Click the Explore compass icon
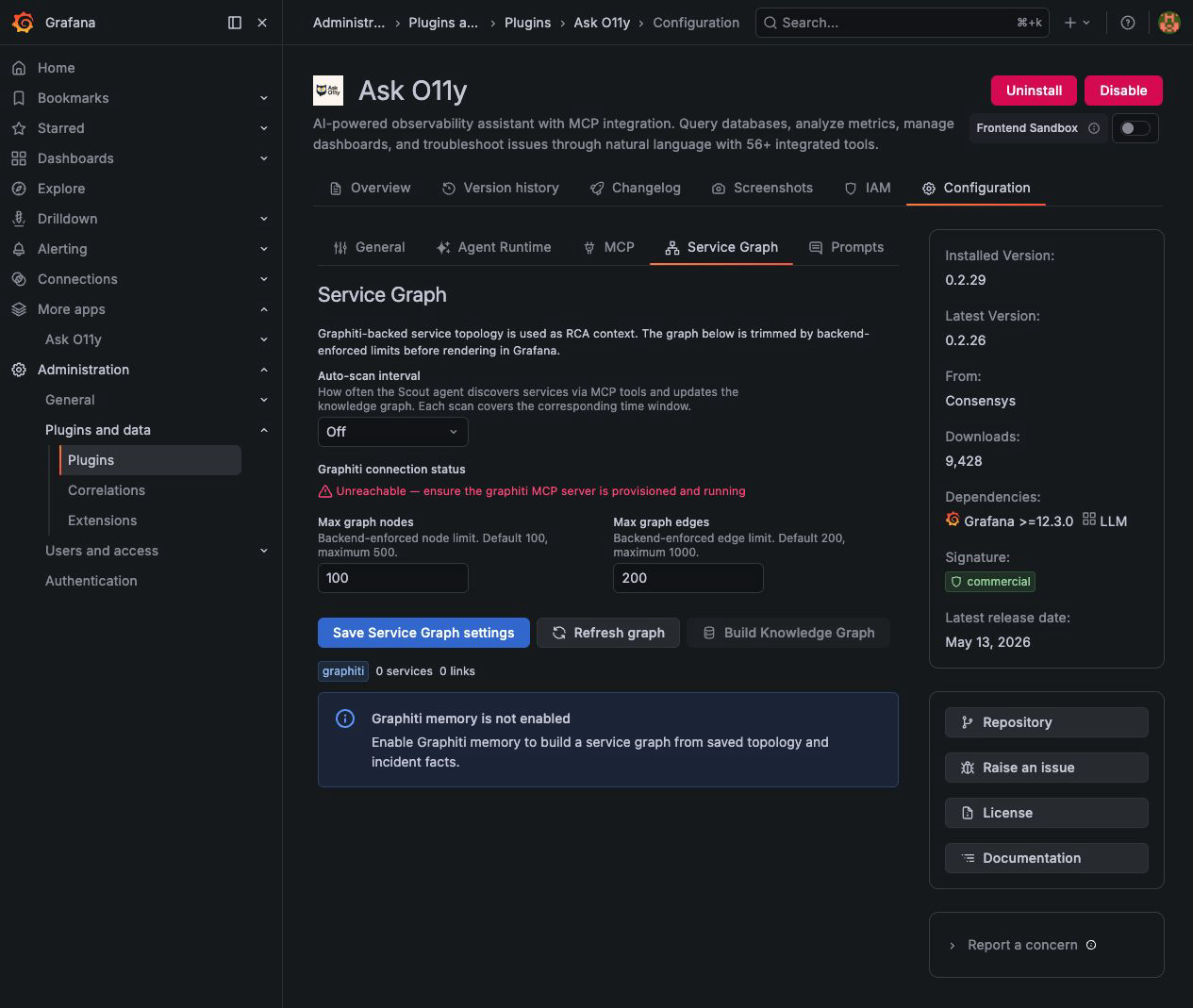The height and width of the screenshot is (1008, 1193). (19, 189)
